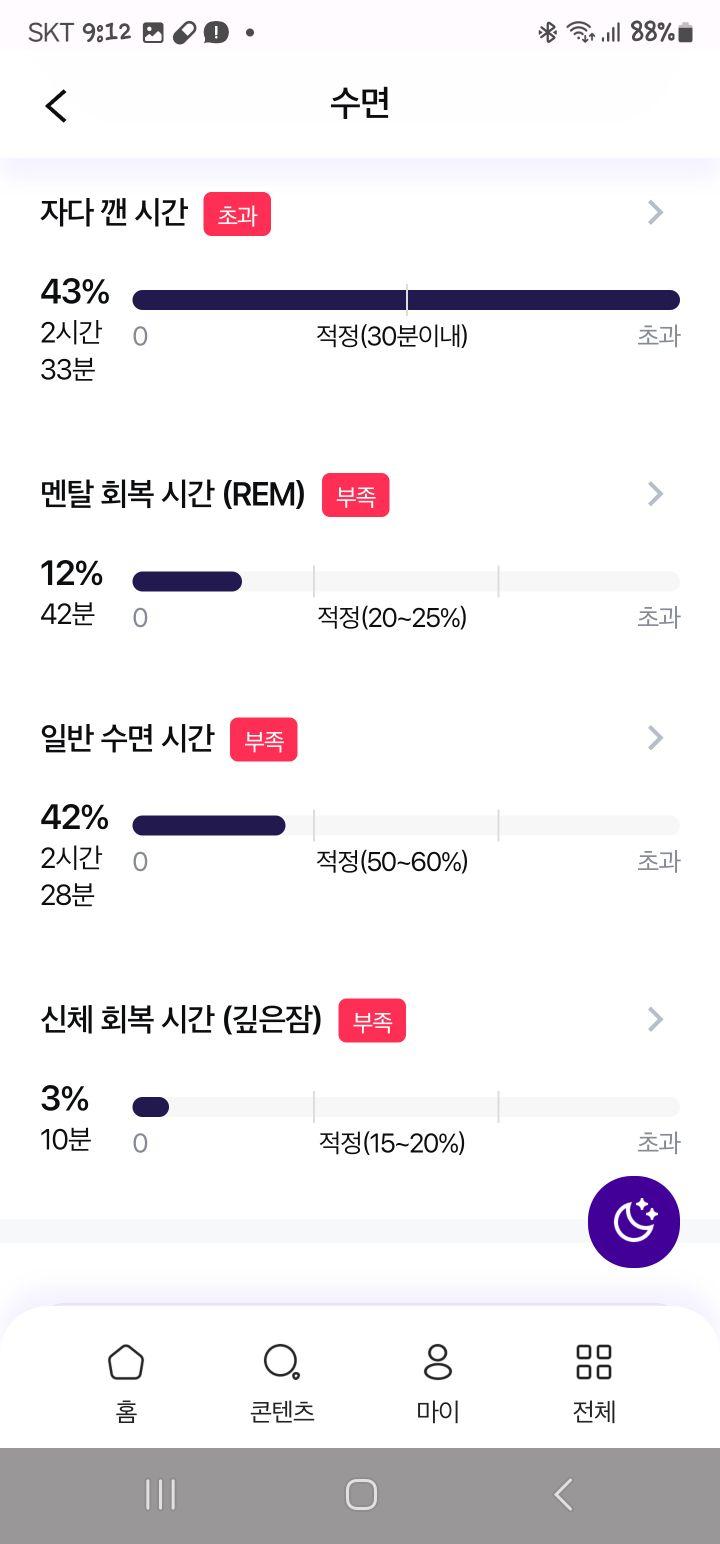Expand 신체 회복 시간 (깊은잠) chevron
720x1544 pixels.
click(x=656, y=1019)
